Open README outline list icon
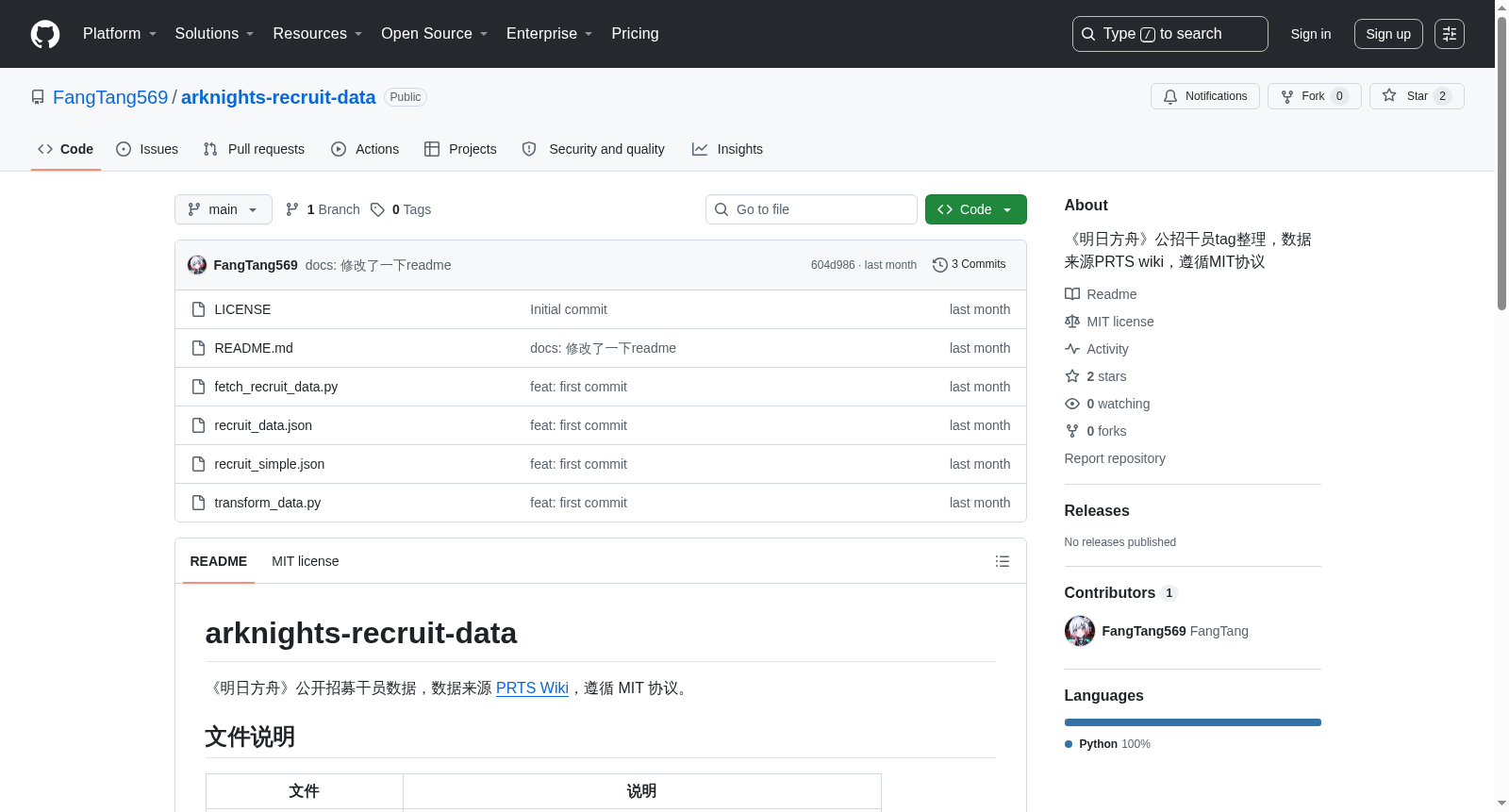The image size is (1509, 812). coord(1003,561)
